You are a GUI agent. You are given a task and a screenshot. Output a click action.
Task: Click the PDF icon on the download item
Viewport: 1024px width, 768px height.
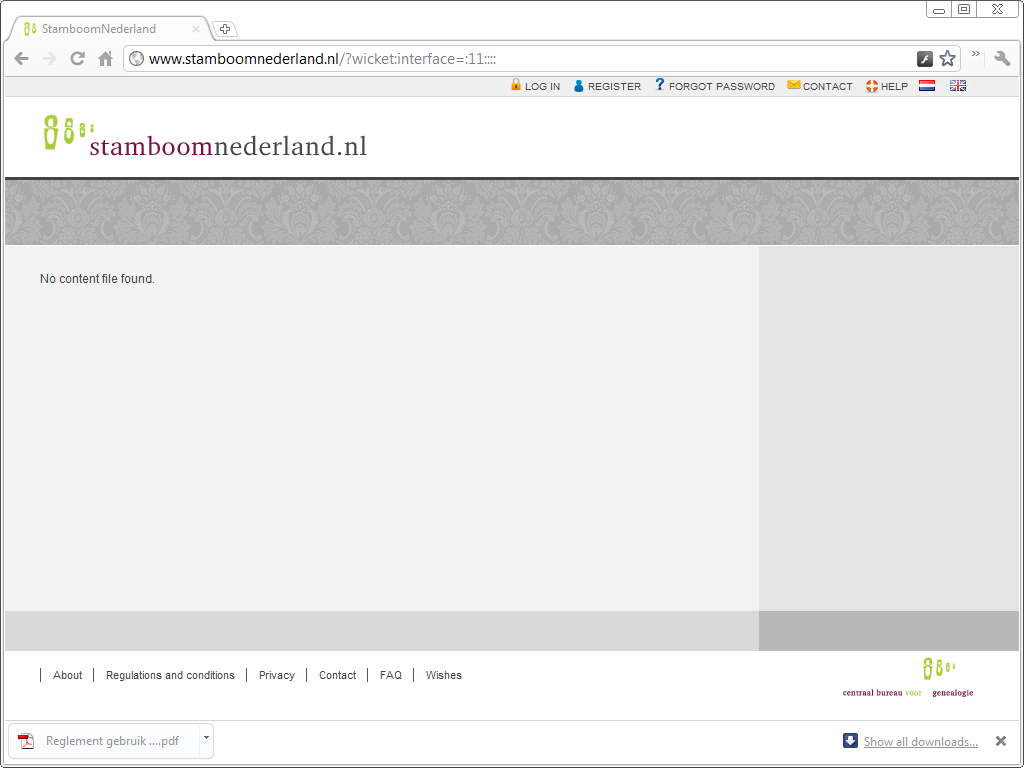coord(26,741)
